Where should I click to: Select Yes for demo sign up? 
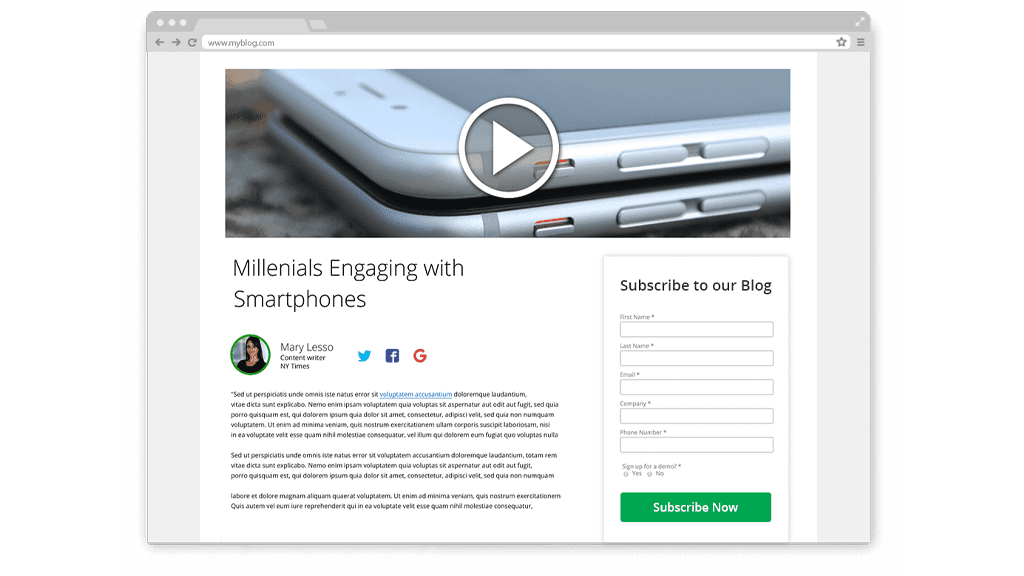tap(626, 474)
